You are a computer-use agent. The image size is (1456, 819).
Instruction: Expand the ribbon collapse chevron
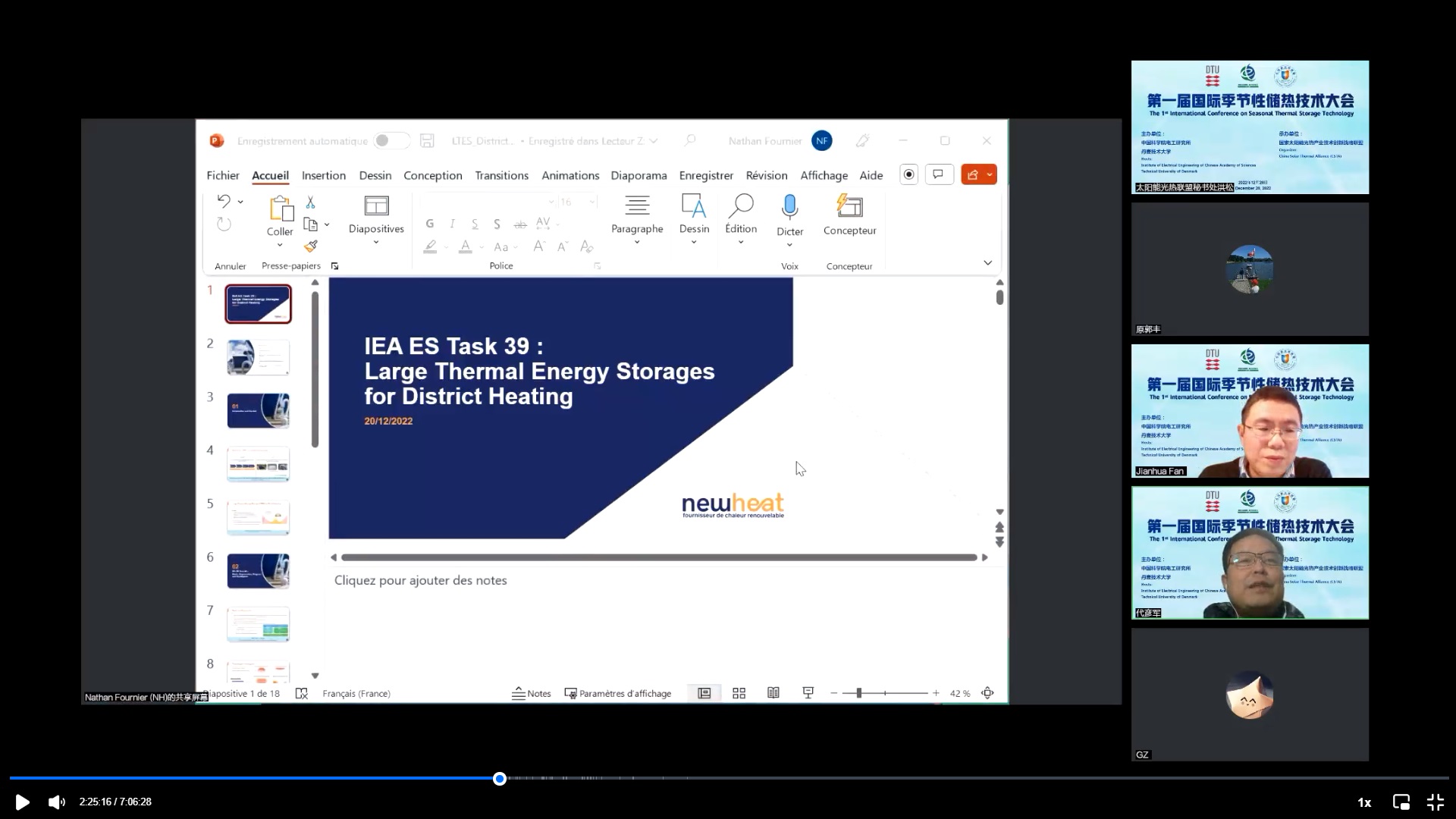click(x=987, y=263)
